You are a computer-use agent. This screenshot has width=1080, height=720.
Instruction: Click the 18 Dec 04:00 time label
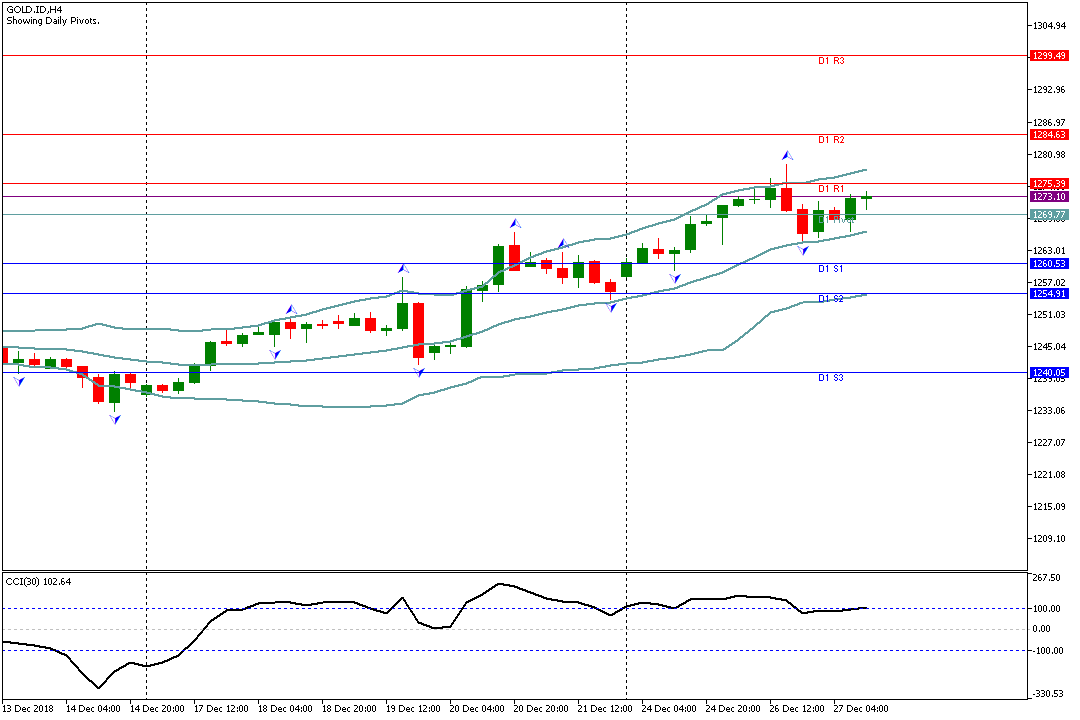[285, 709]
